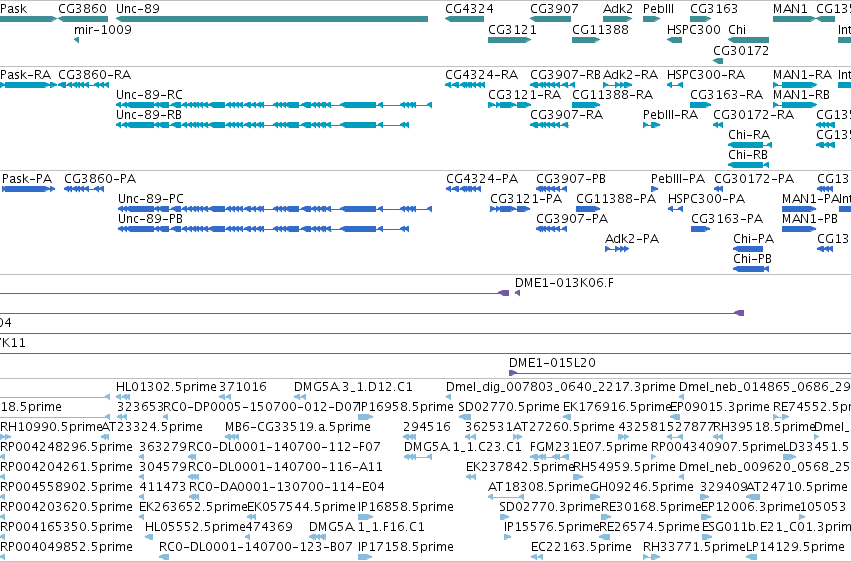851x562 pixels.
Task: Click the CG3121-RA transcript label
Action: pyautogui.click(x=524, y=95)
